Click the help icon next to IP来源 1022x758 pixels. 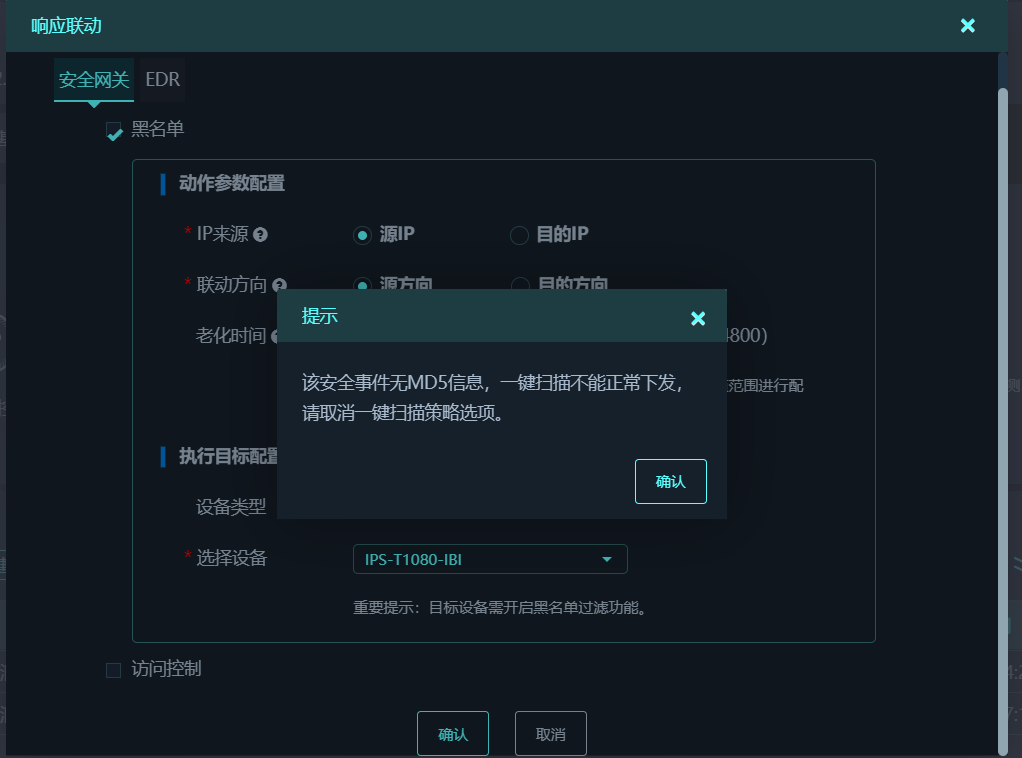(260, 235)
